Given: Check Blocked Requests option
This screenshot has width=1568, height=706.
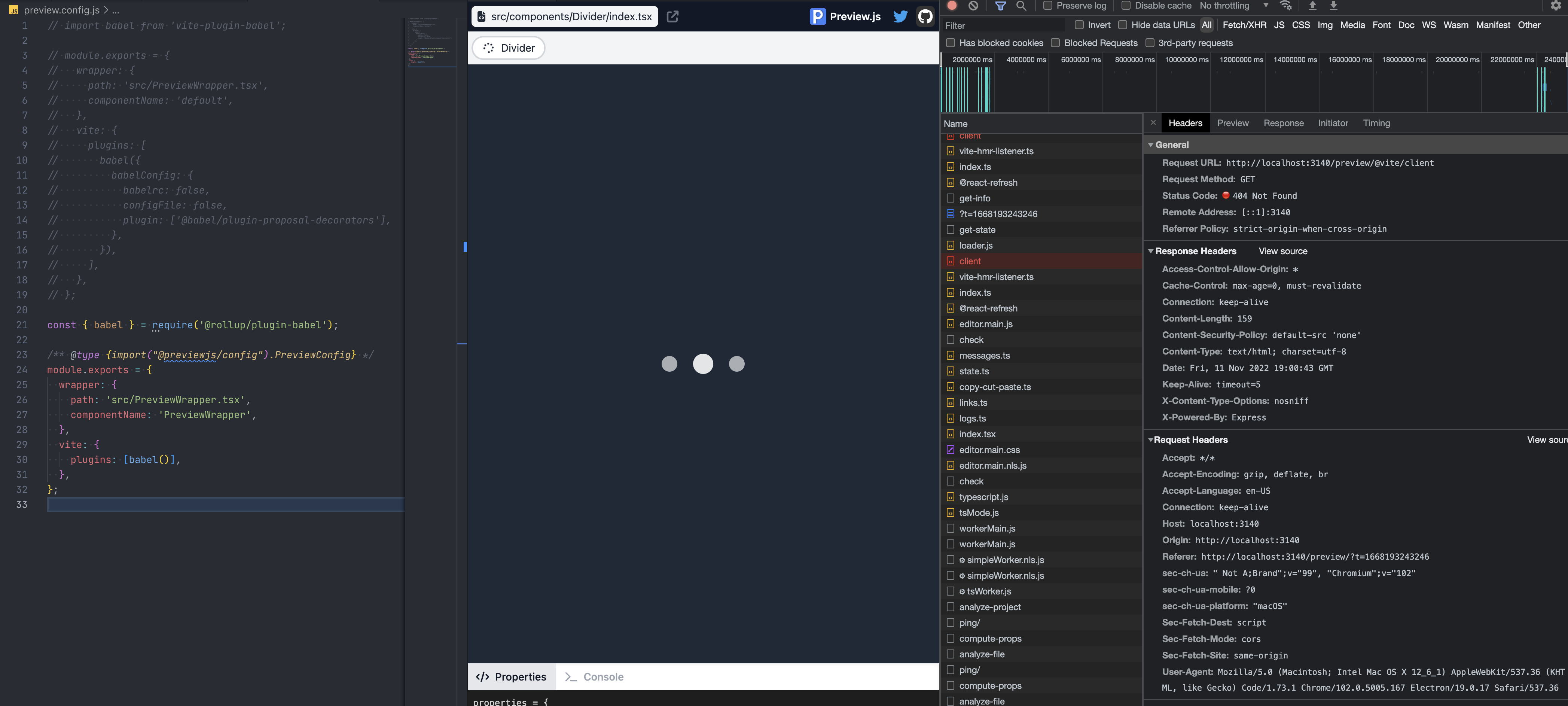Looking at the screenshot, I should click(1055, 43).
